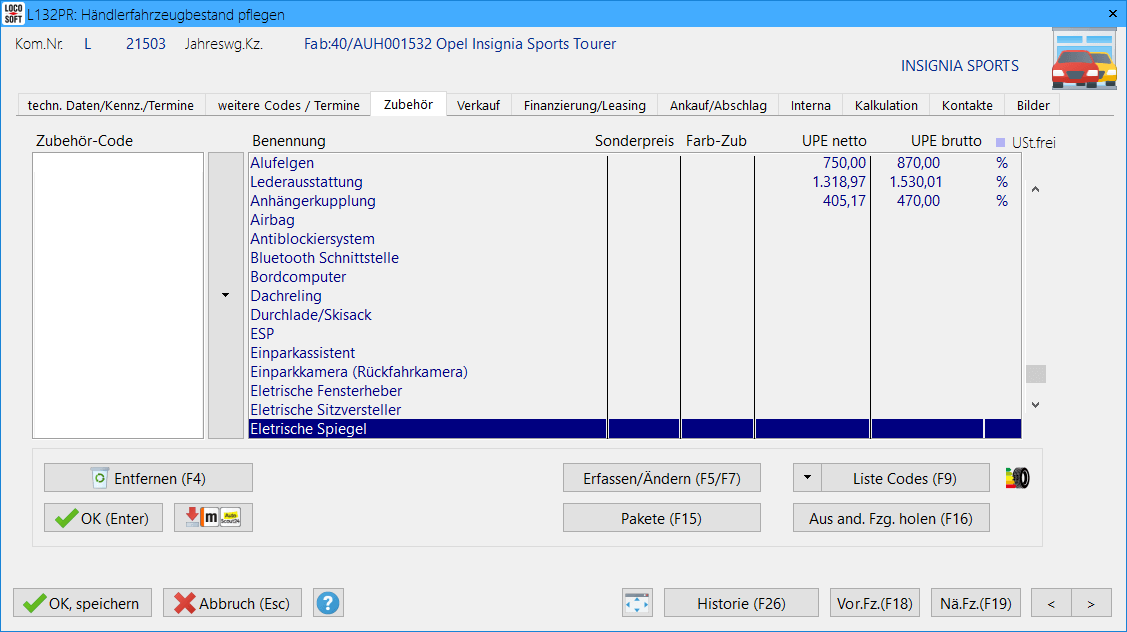This screenshot has height=632, width=1127.
Task: Go to next record with > arrow
Action: coord(1091,603)
